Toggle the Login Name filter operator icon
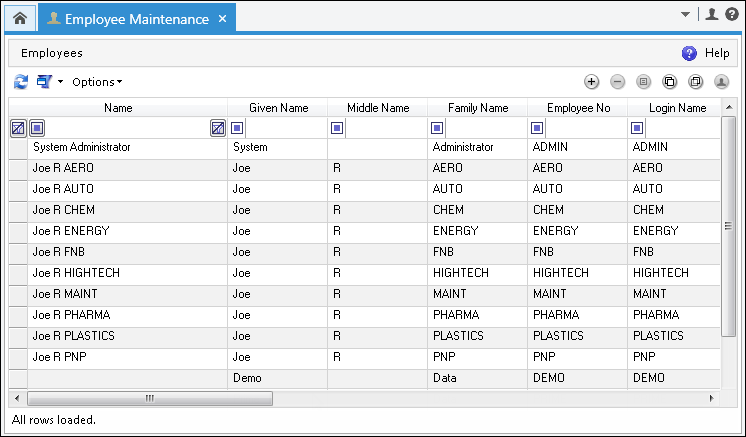Screen dimensions: 746x437 pyautogui.click(x=637, y=128)
